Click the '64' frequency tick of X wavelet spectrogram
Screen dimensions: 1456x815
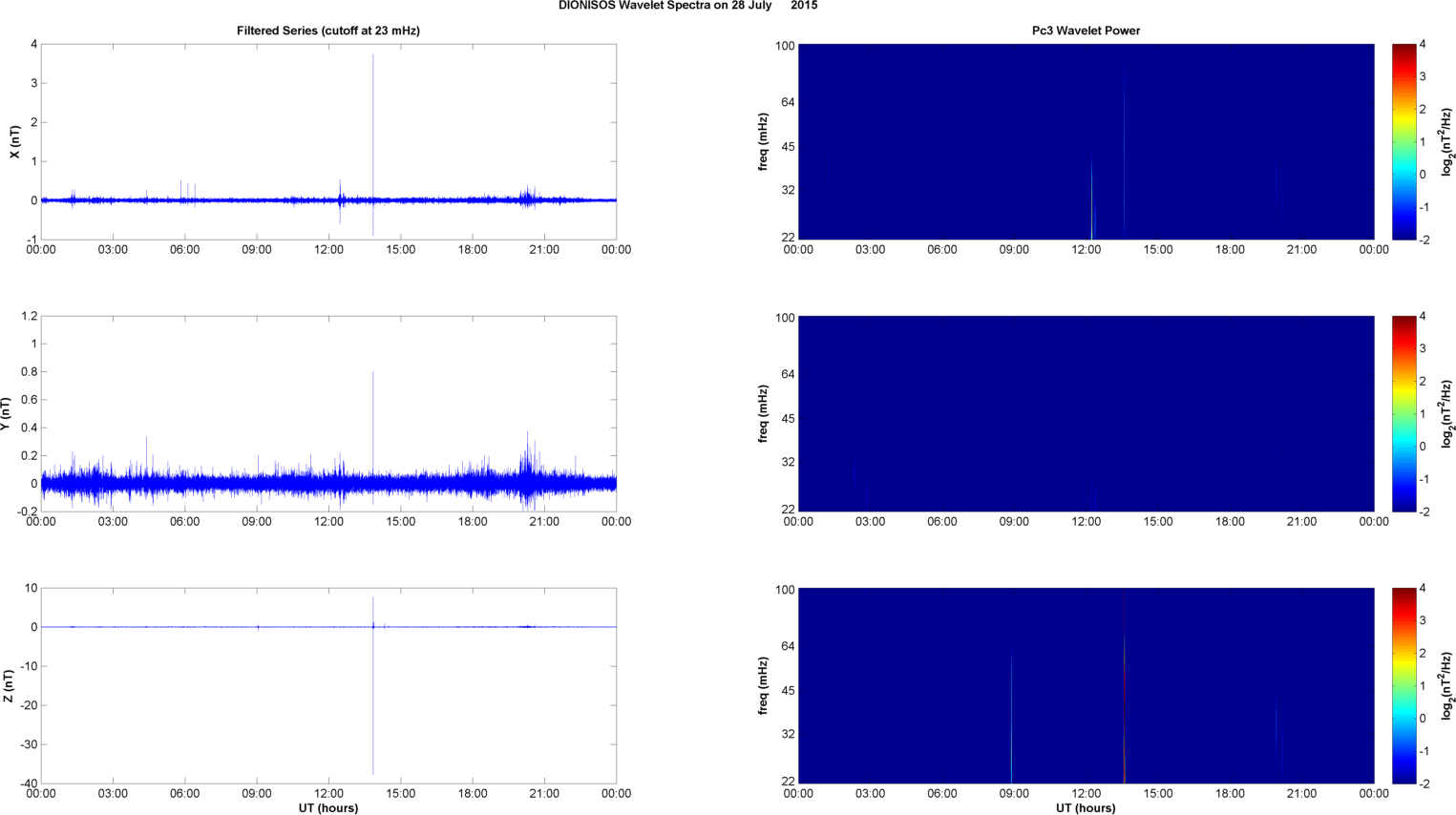(x=788, y=102)
